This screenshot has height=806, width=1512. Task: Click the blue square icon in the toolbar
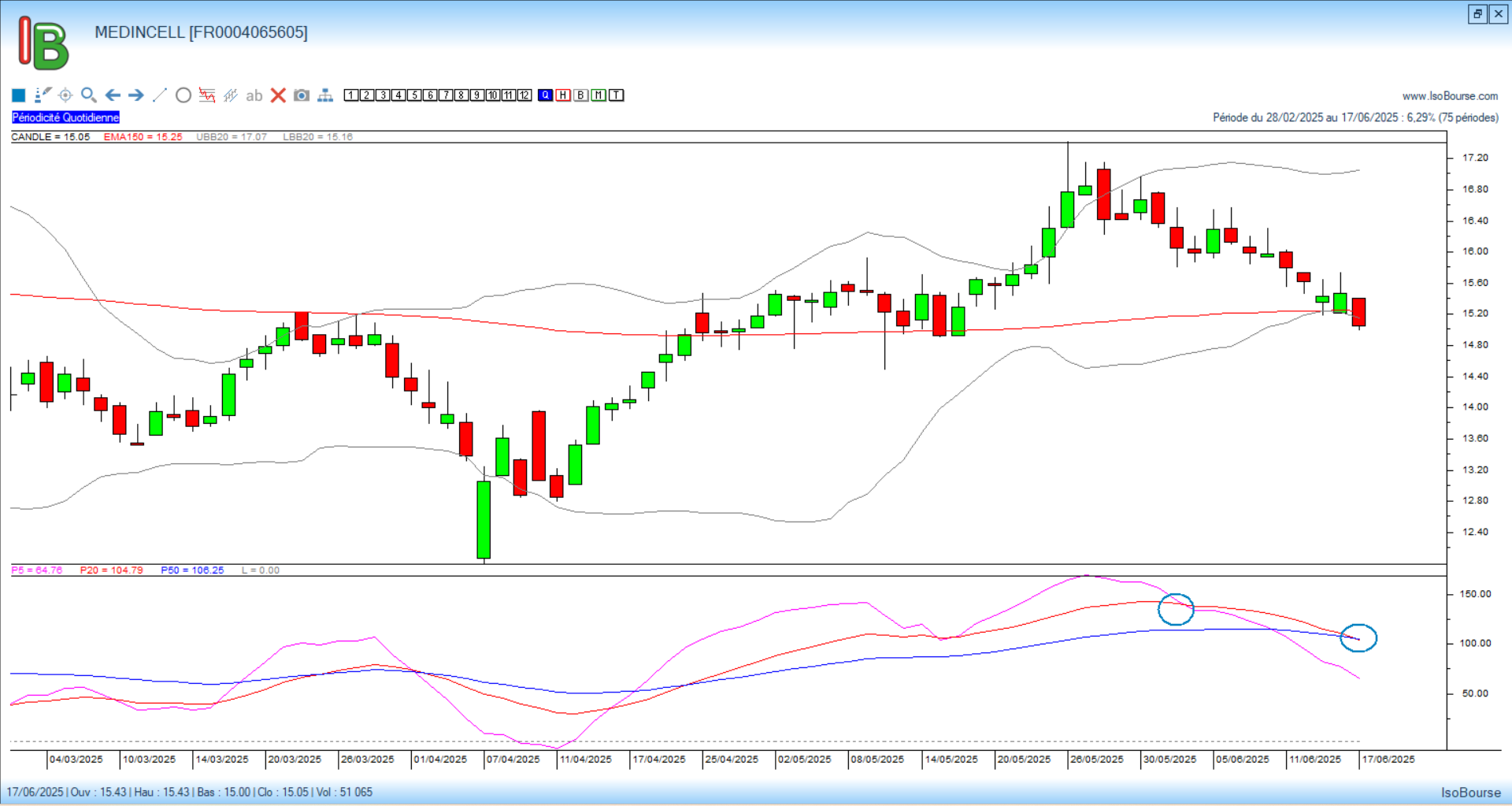coord(19,95)
